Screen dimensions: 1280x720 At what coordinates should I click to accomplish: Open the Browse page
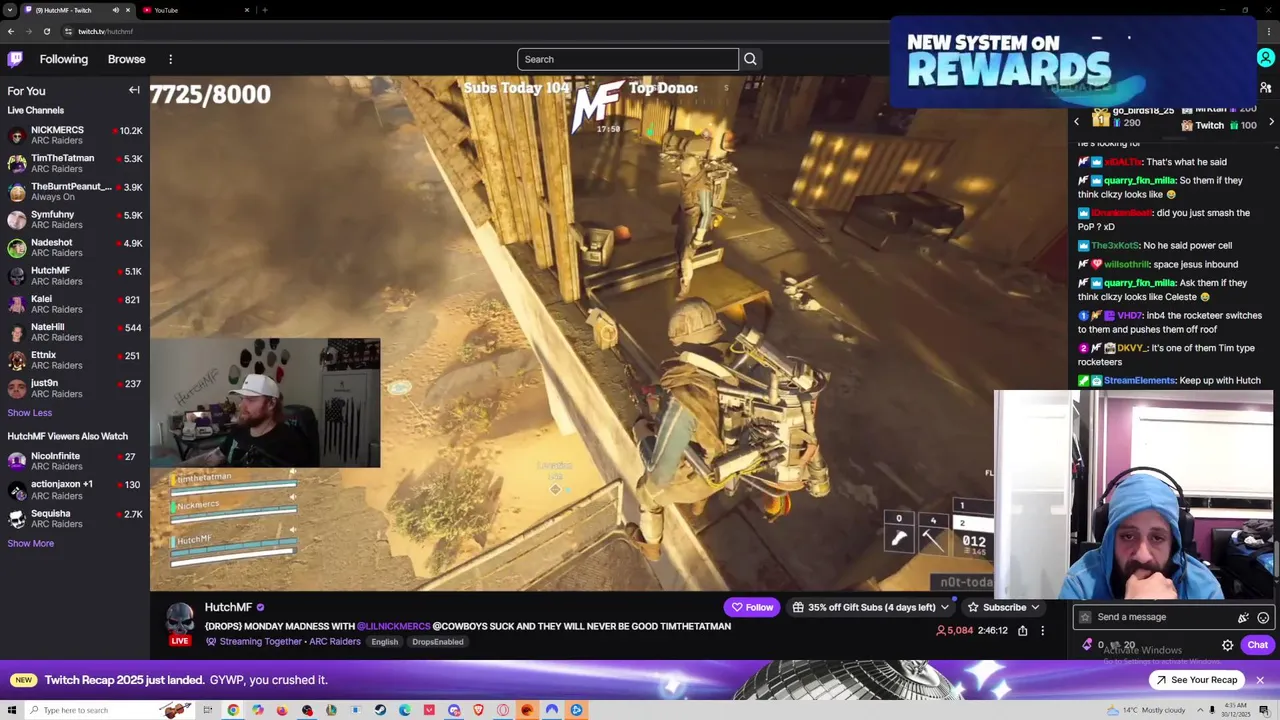coord(127,59)
